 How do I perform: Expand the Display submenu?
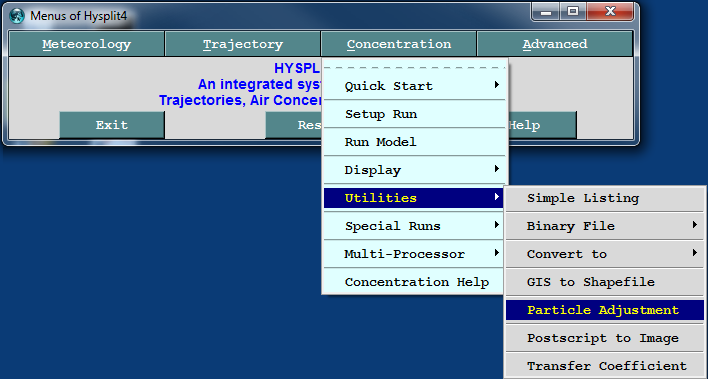pos(414,170)
